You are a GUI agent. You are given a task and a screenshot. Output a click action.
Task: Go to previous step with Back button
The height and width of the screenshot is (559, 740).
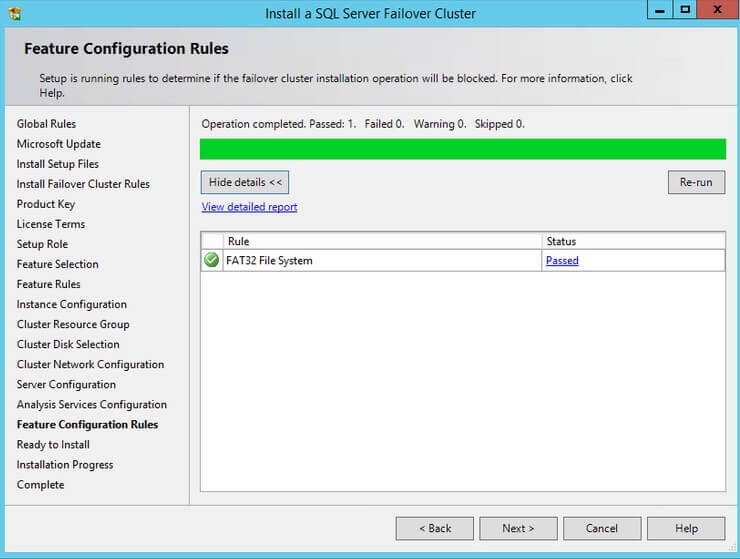click(x=434, y=528)
